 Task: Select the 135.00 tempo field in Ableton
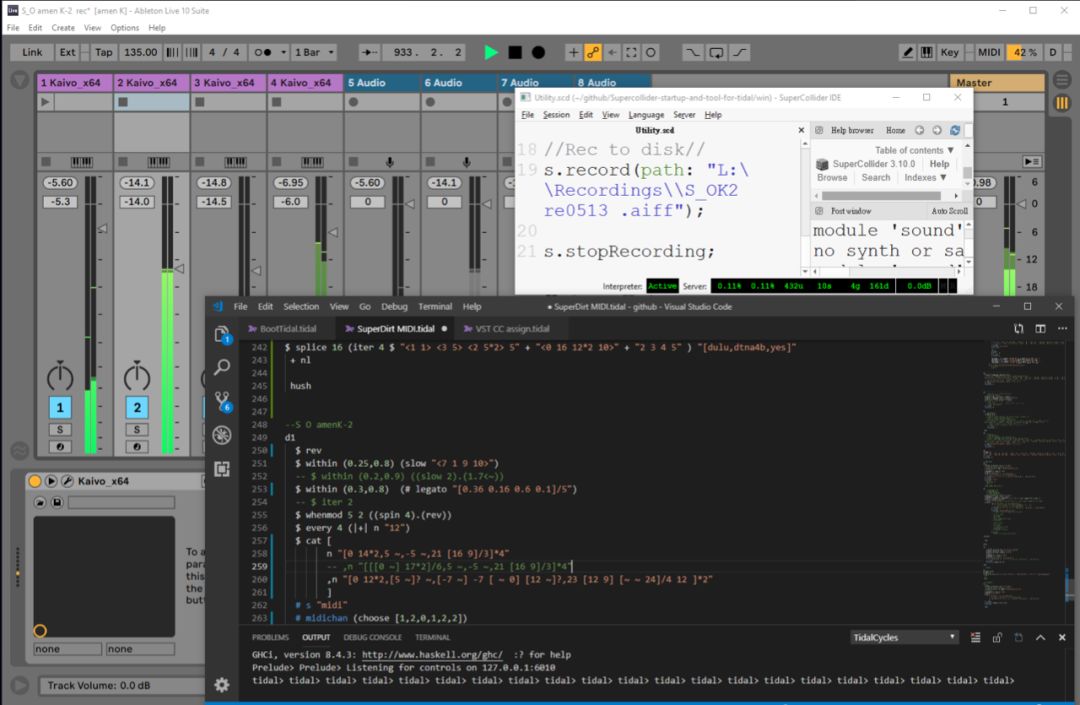coord(141,52)
